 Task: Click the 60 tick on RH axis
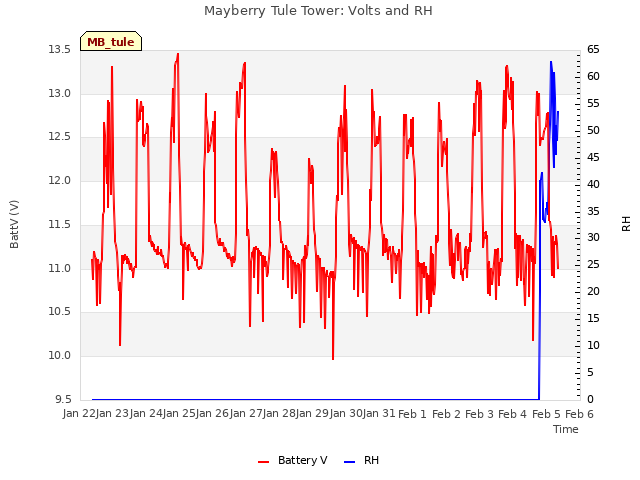pos(593,76)
